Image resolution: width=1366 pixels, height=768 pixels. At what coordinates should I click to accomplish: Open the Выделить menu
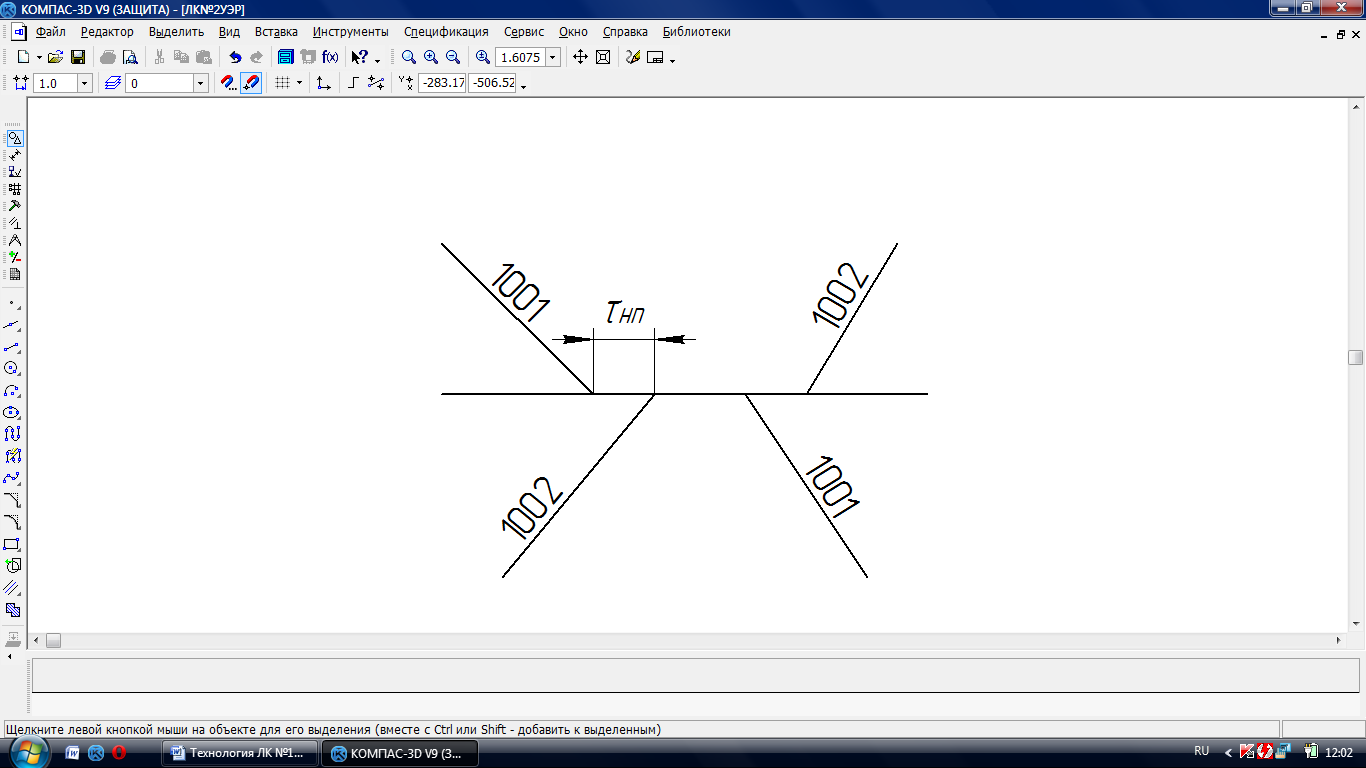tap(176, 32)
